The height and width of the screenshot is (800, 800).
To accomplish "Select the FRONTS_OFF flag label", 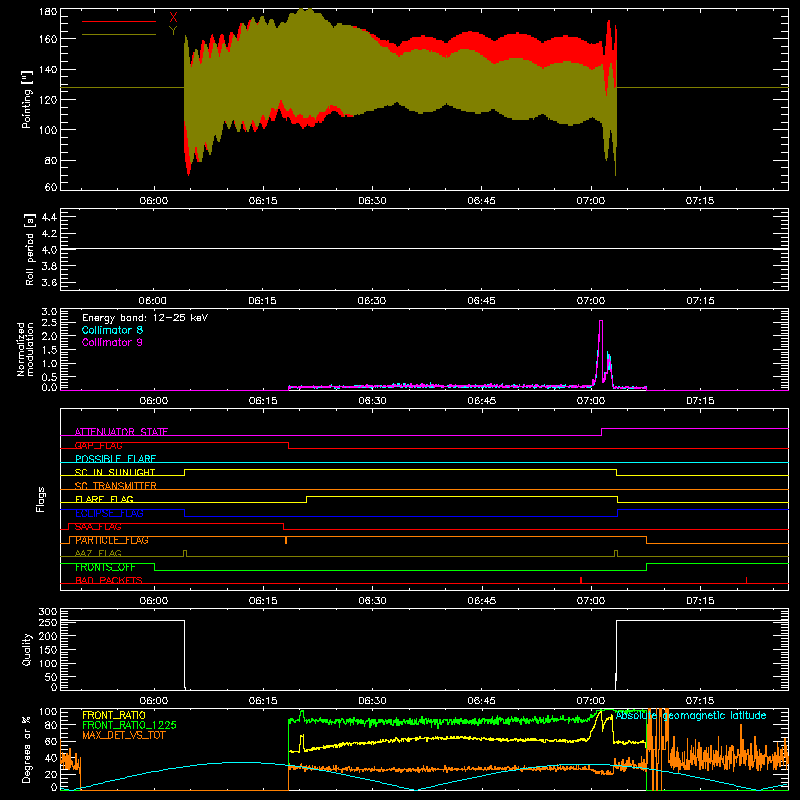I will (105, 567).
